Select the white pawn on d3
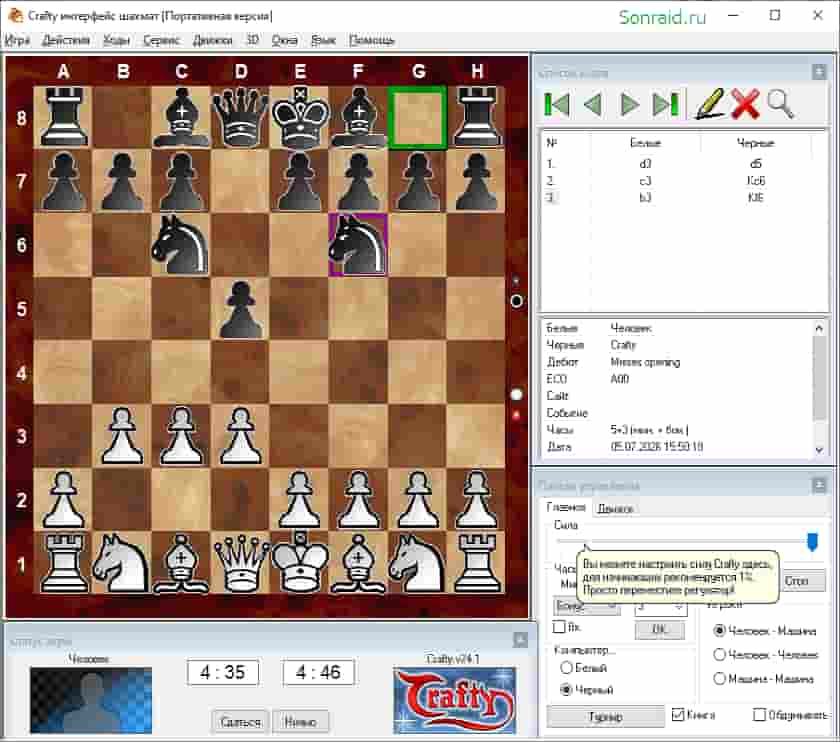Viewport: 840px width, 742px height. click(241, 436)
